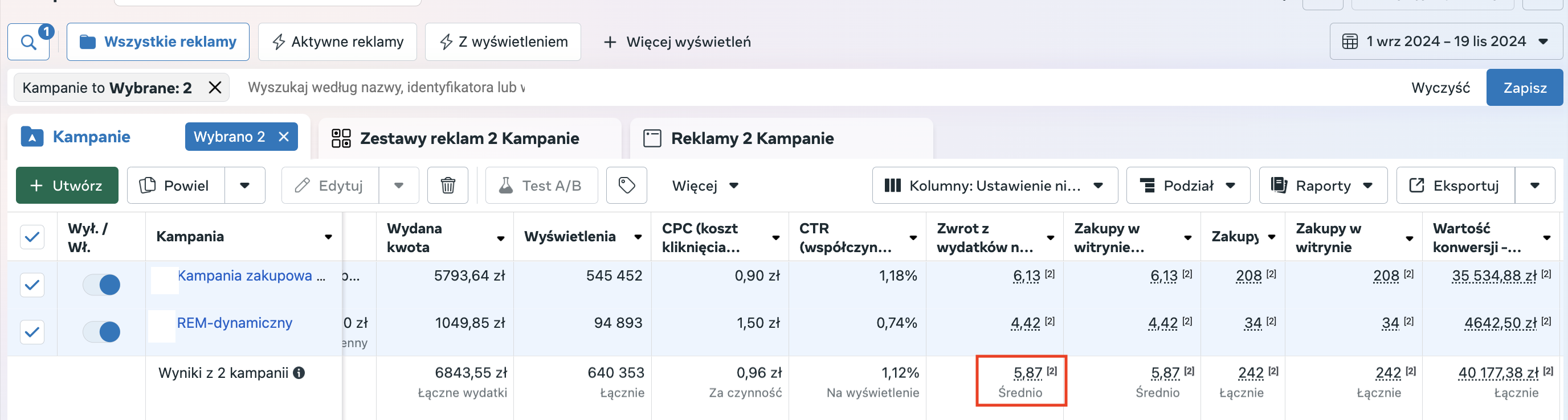Image resolution: width=1568 pixels, height=420 pixels.
Task: Open the CTR column menu arrow
Action: point(913,238)
